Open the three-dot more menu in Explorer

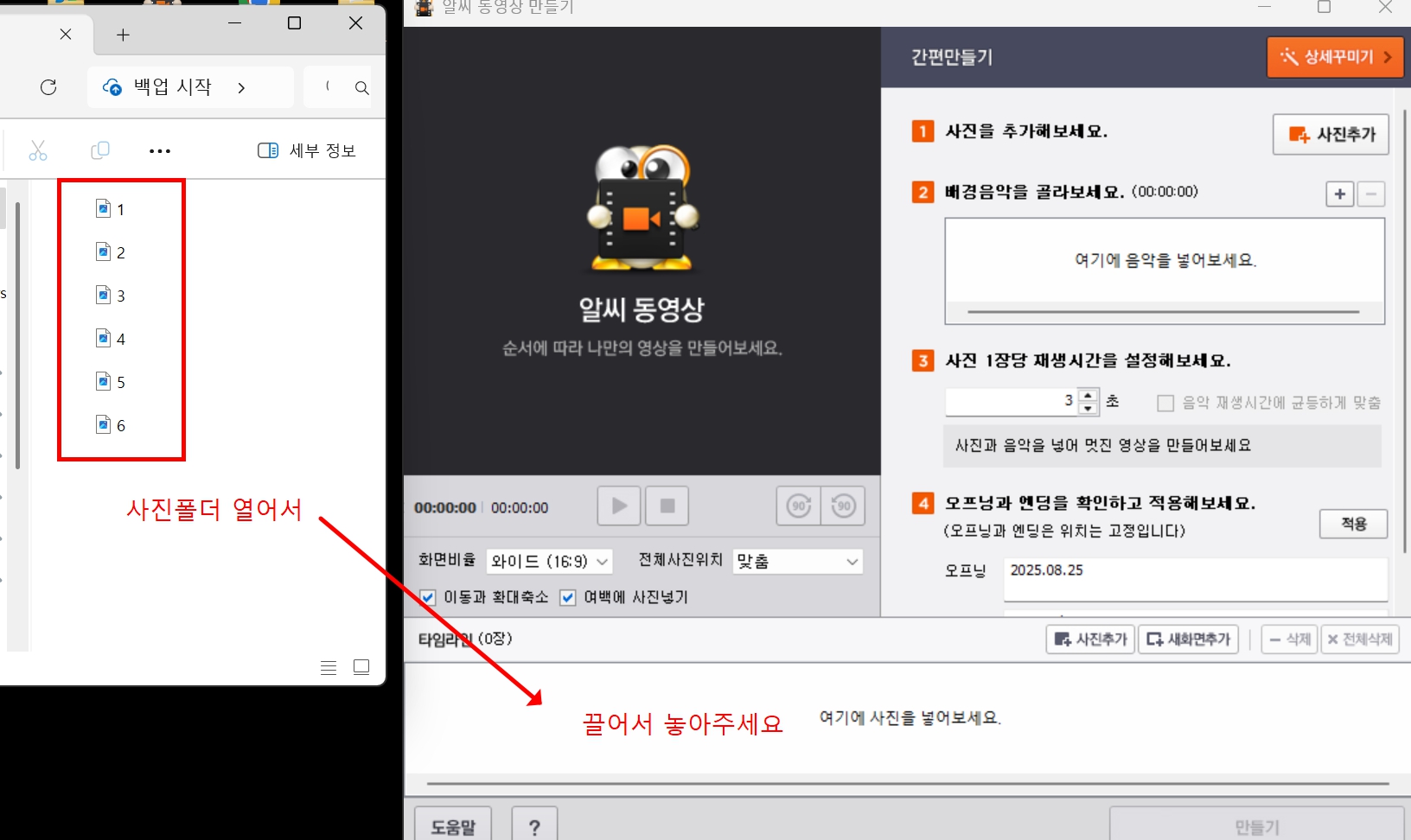pyautogui.click(x=160, y=151)
